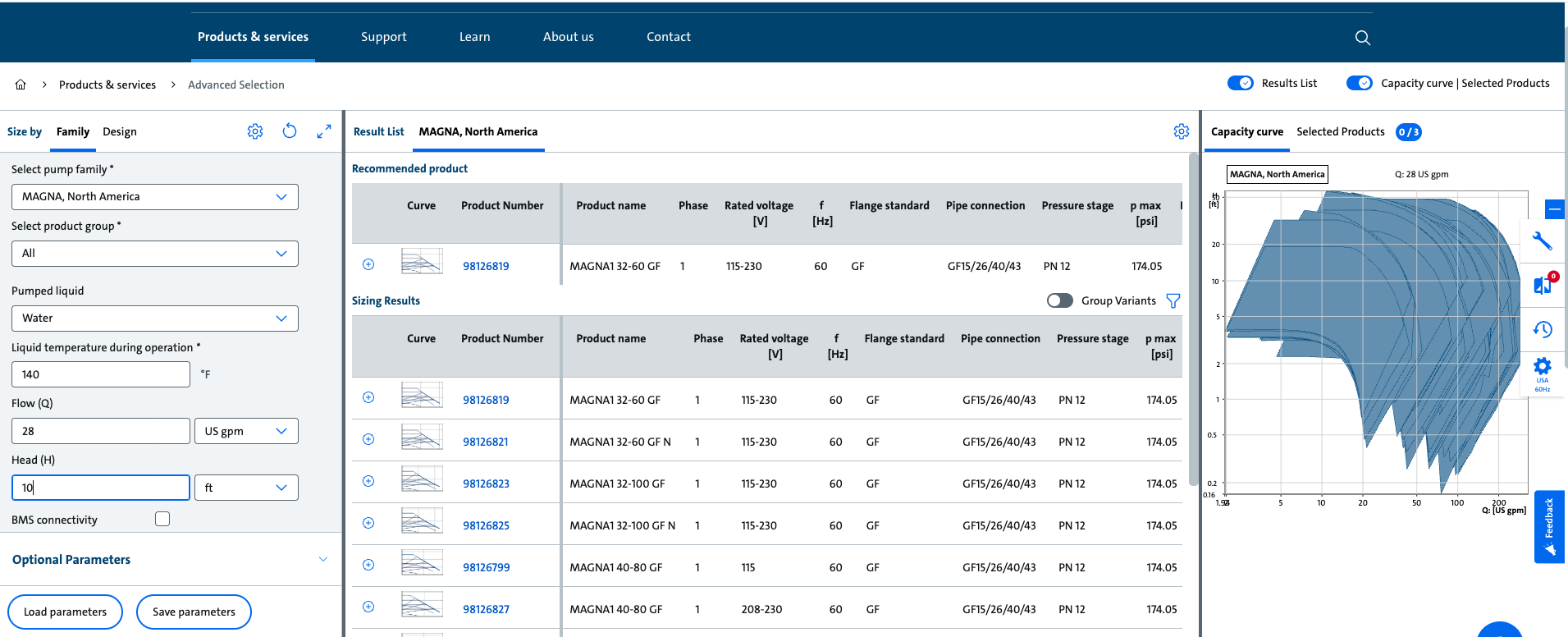Open the Pumped liquid dropdown
1568x637 pixels.
pyautogui.click(x=154, y=318)
